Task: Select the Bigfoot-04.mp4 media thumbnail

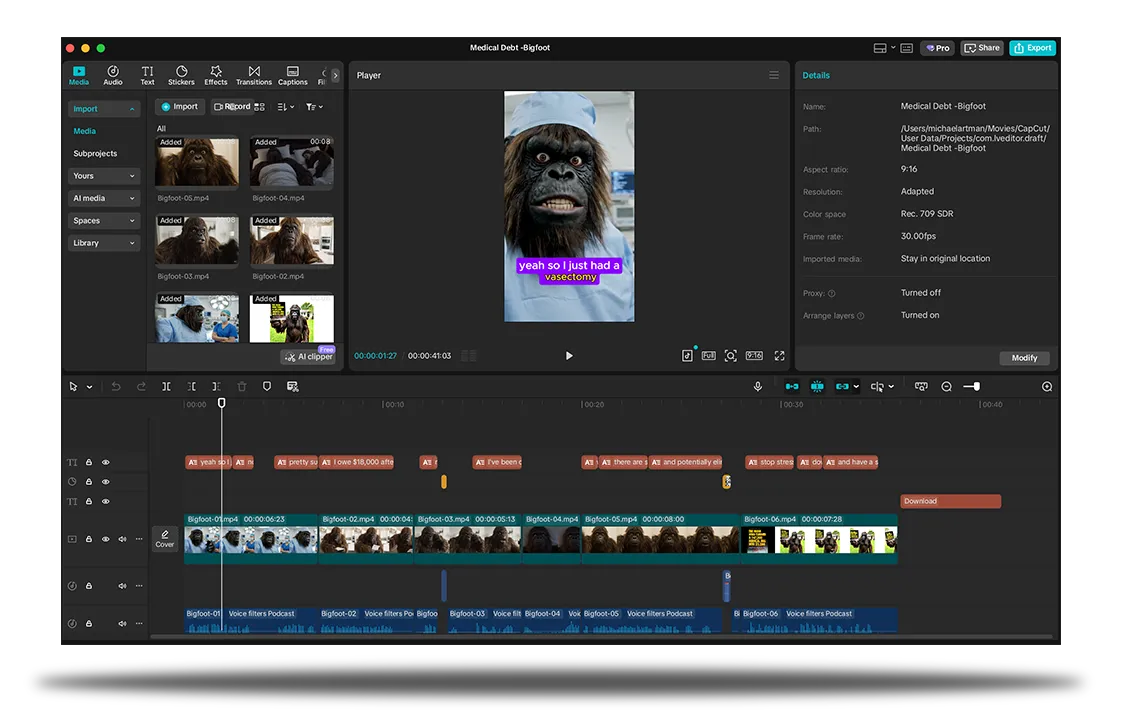Action: (x=292, y=162)
